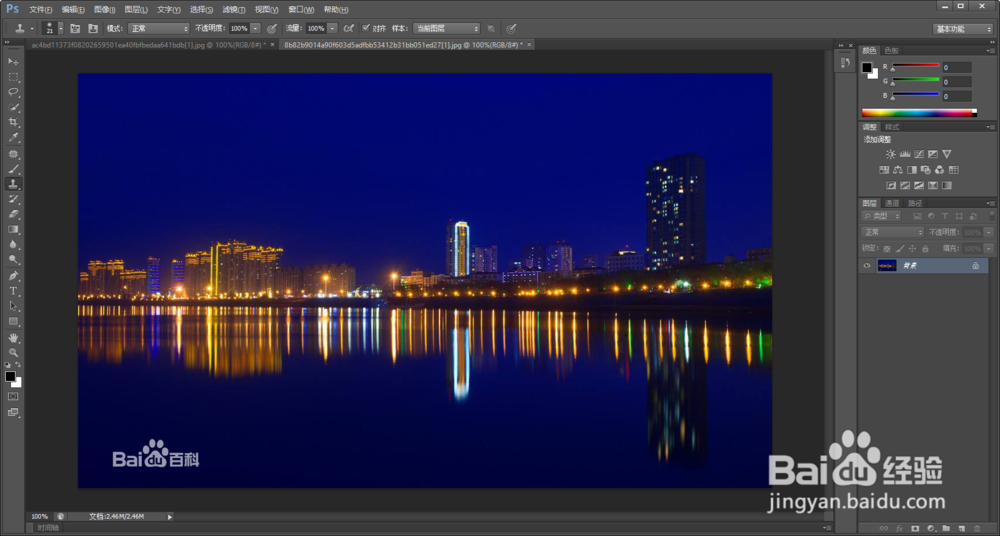The height and width of the screenshot is (536, 1000).
Task: Open the 模式 blend mode dropdown
Action: [159, 29]
